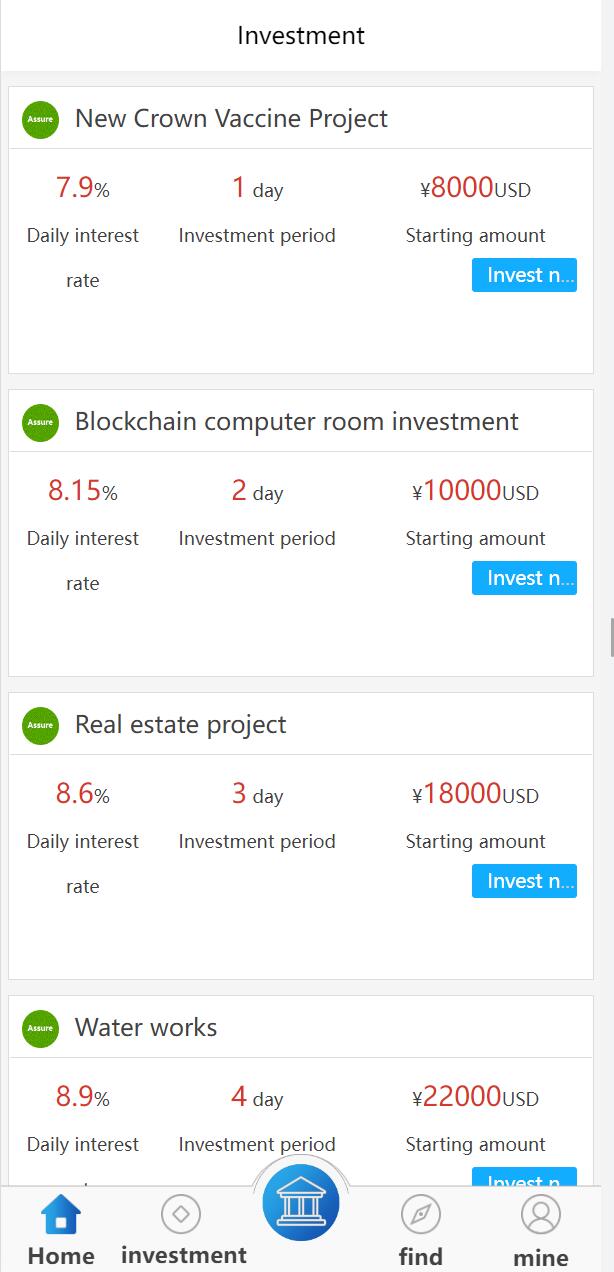Click the 8.15% daily interest rate
This screenshot has width=614, height=1272.
pyautogui.click(x=83, y=491)
